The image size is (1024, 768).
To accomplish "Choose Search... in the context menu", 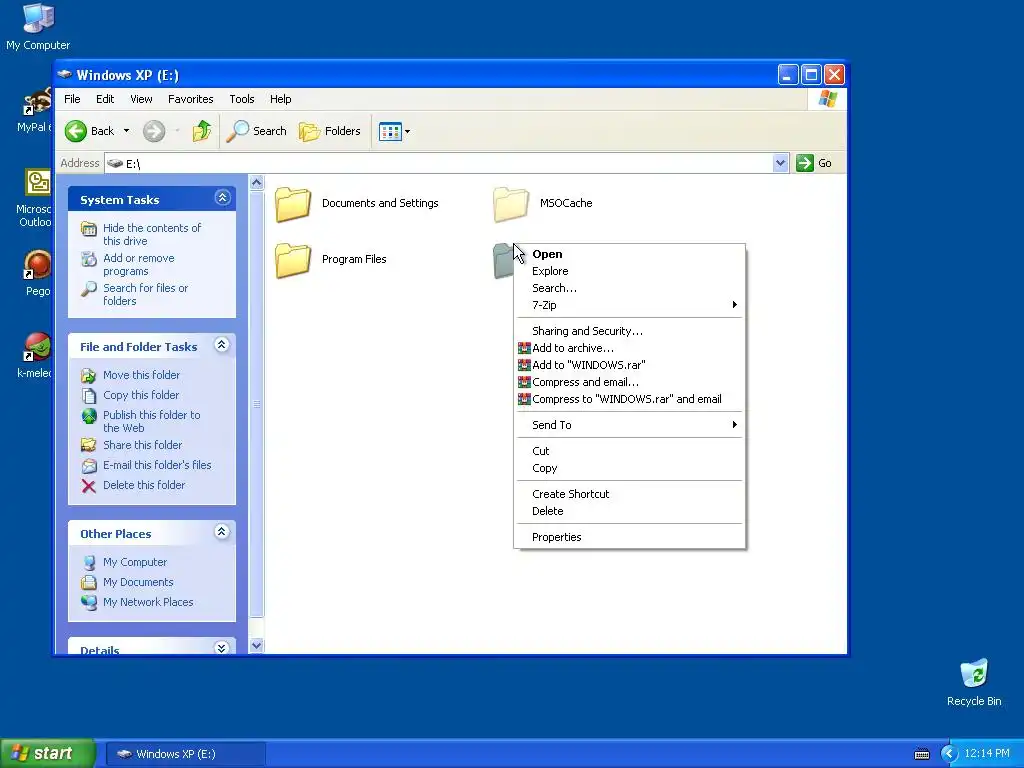I will 630,288.
